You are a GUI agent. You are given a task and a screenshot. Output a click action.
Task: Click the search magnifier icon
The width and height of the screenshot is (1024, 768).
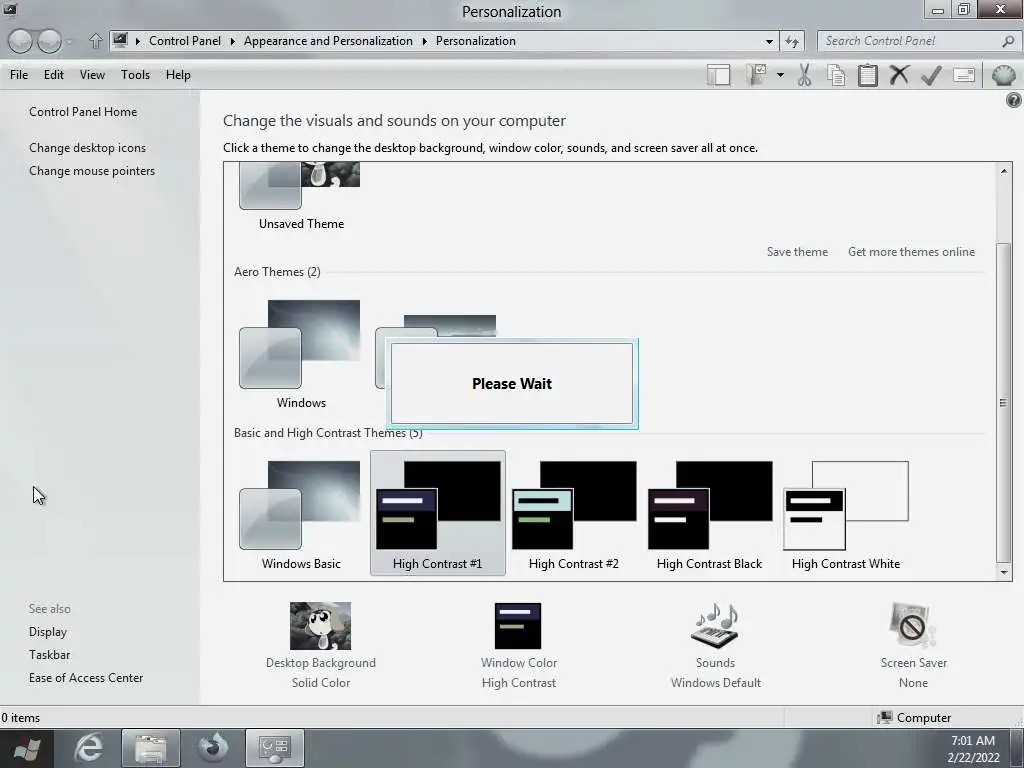click(x=1008, y=41)
